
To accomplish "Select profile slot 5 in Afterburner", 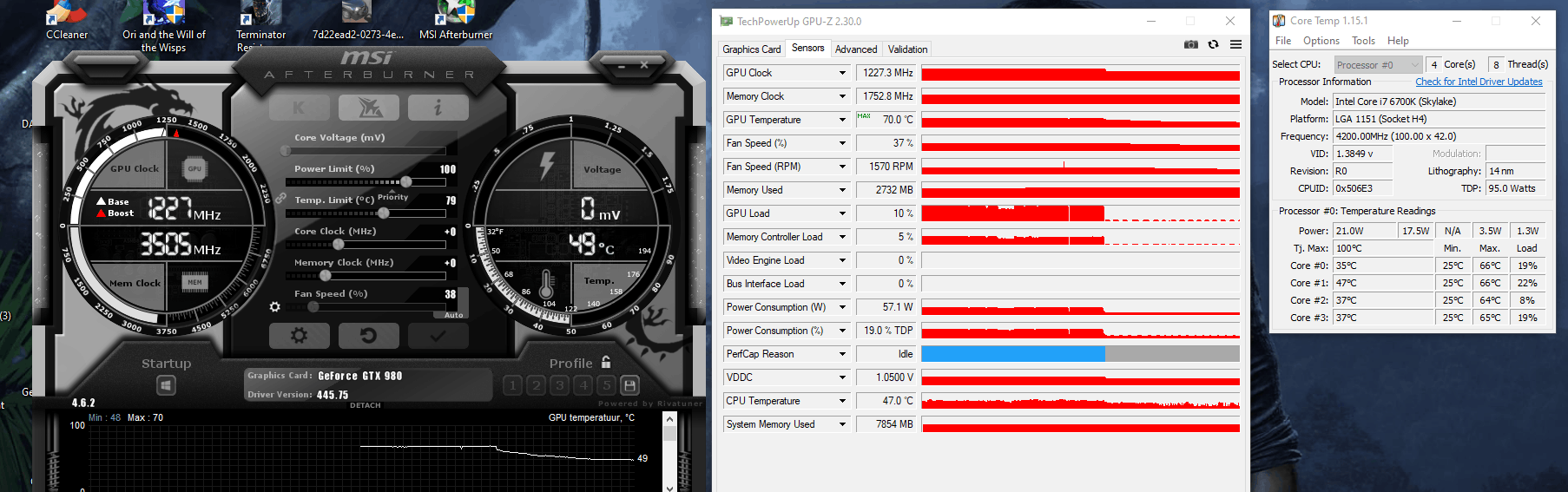I will tap(607, 384).
